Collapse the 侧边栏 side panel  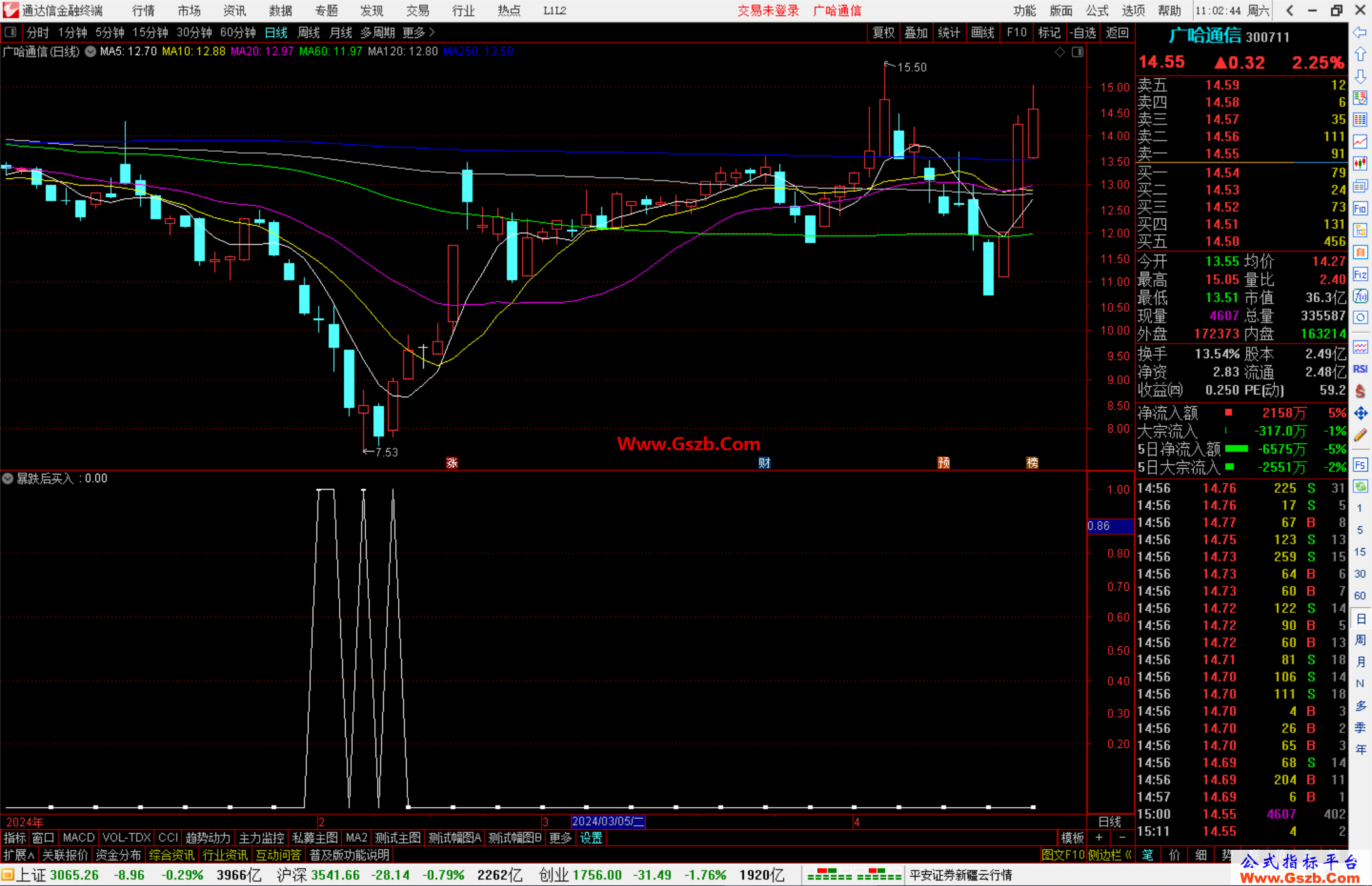click(x=1110, y=855)
